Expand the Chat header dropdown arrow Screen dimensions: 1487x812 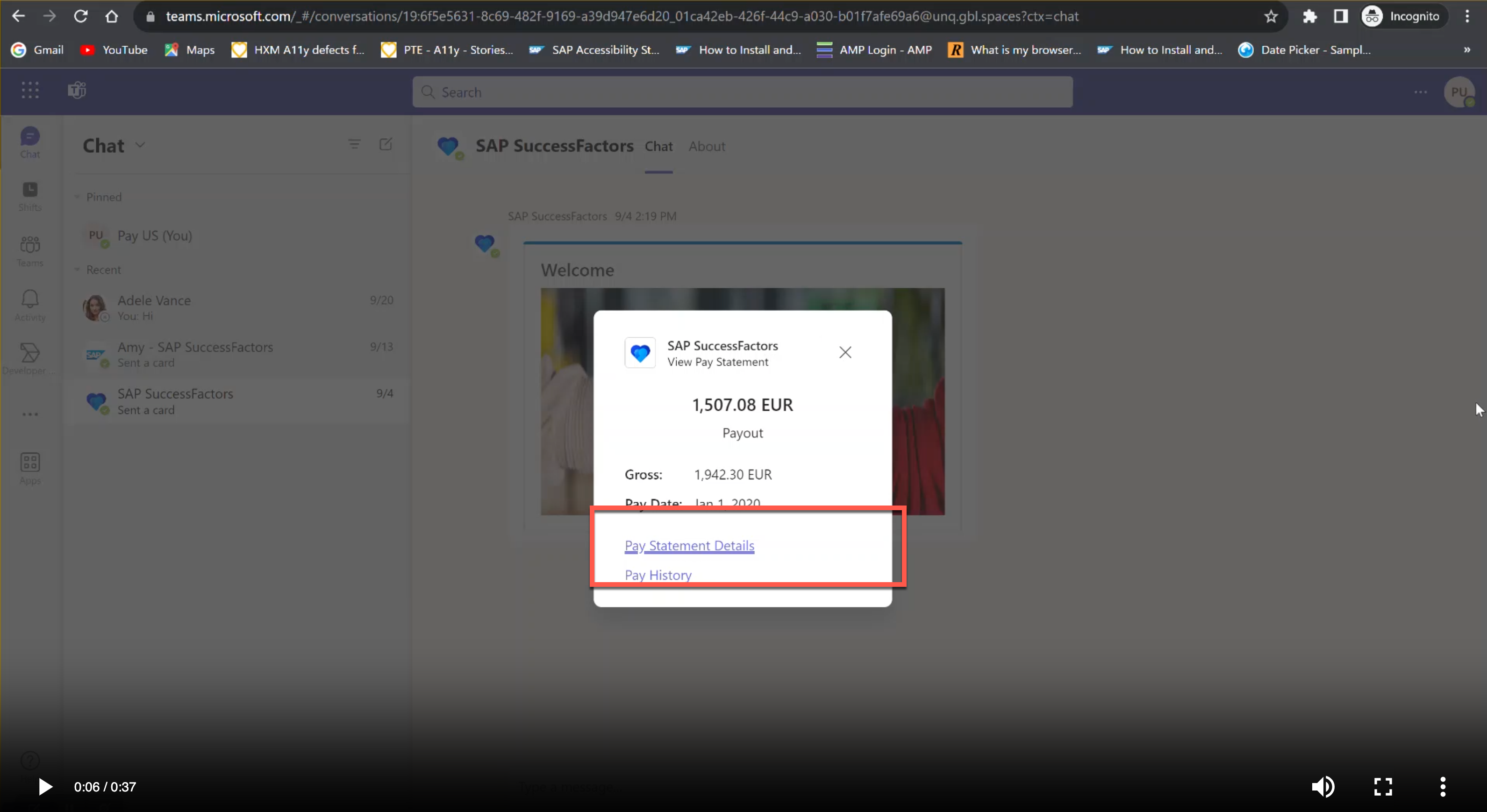click(140, 145)
